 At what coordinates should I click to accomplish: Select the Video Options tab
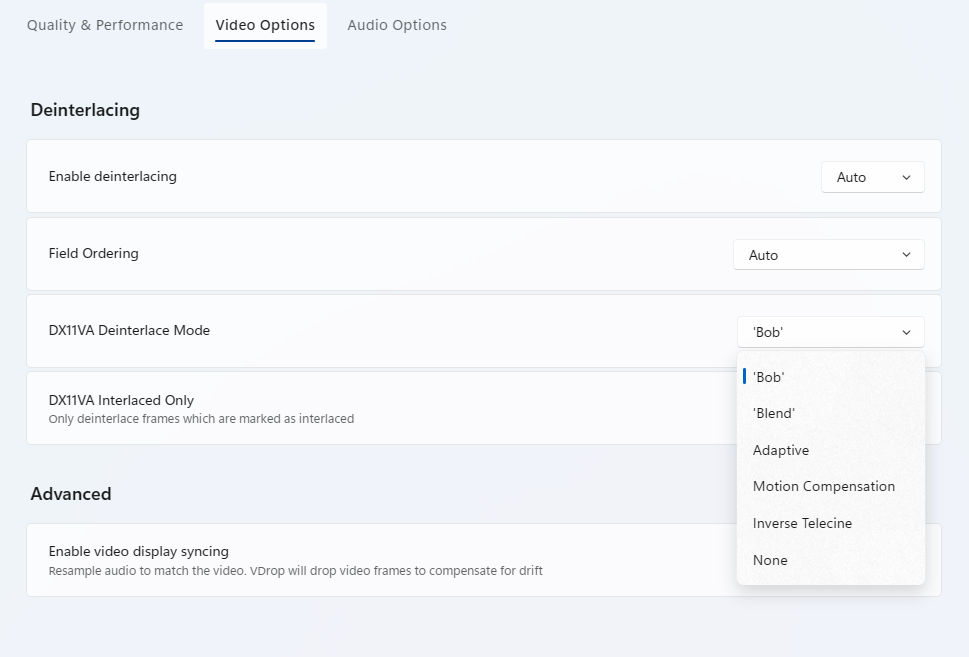click(x=265, y=25)
